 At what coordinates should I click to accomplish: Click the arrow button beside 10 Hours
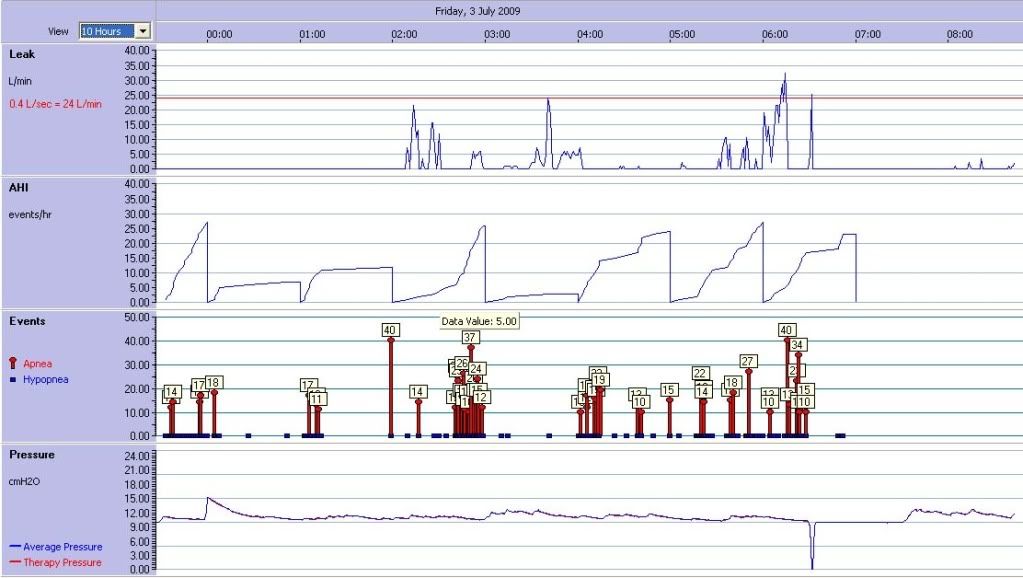143,31
